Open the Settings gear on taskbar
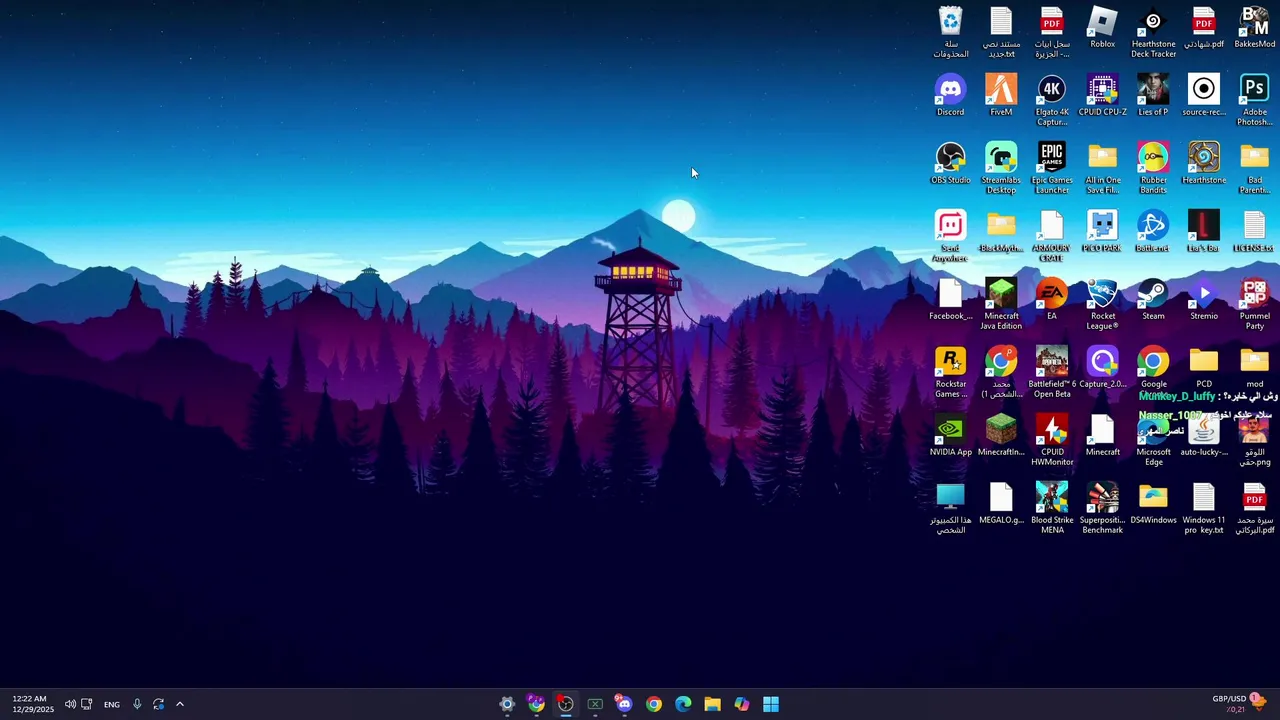This screenshot has height=720, width=1280. (507, 704)
